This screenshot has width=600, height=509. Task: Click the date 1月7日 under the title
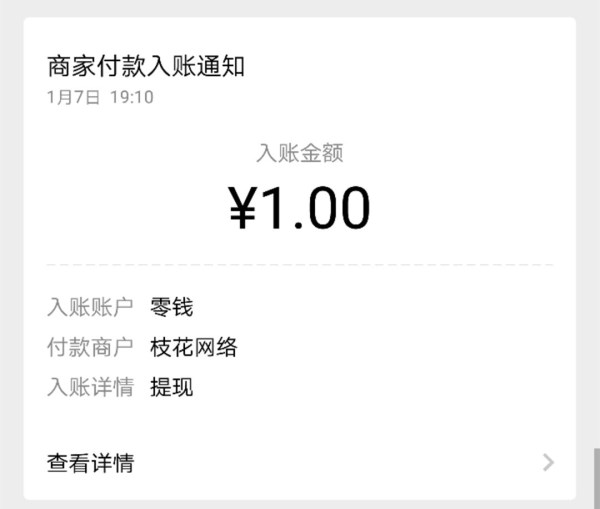[x=73, y=97]
